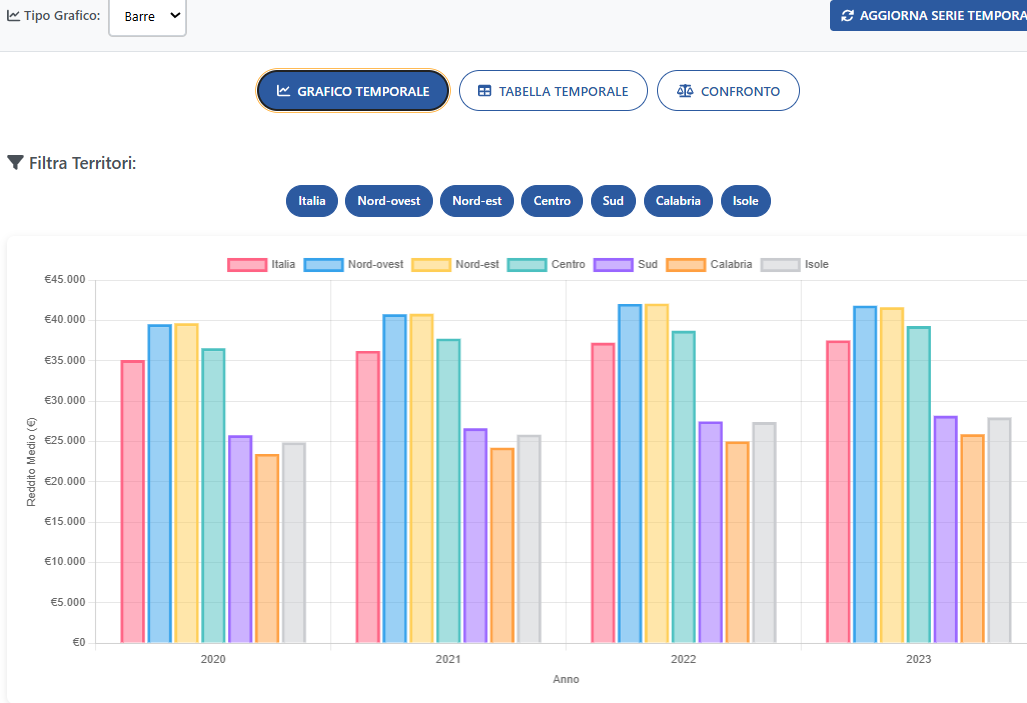The image size is (1027, 703).
Task: Toggle the Nord-est territory filter
Action: coord(477,200)
